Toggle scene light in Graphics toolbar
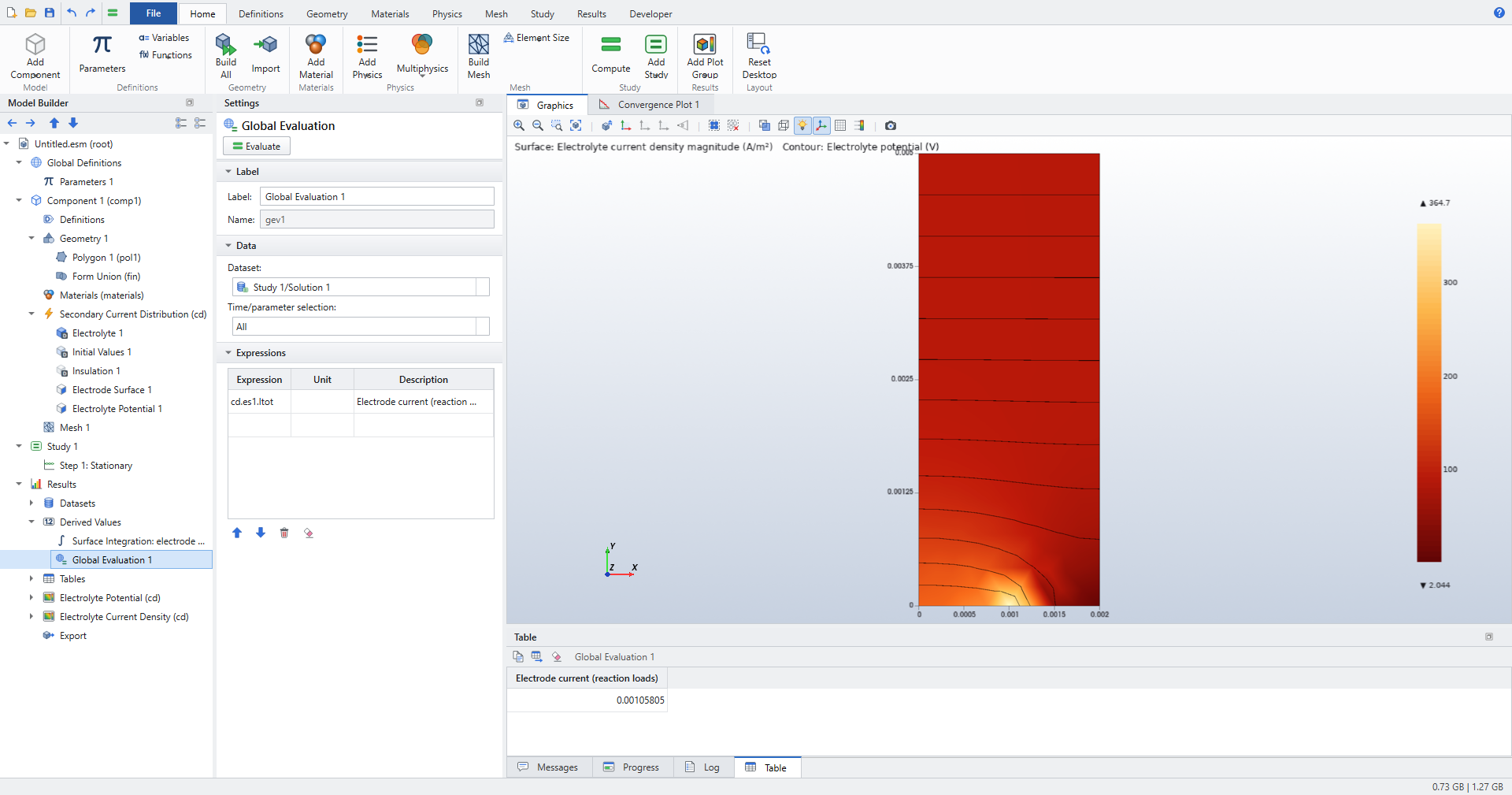The height and width of the screenshot is (795, 1512). [x=802, y=125]
